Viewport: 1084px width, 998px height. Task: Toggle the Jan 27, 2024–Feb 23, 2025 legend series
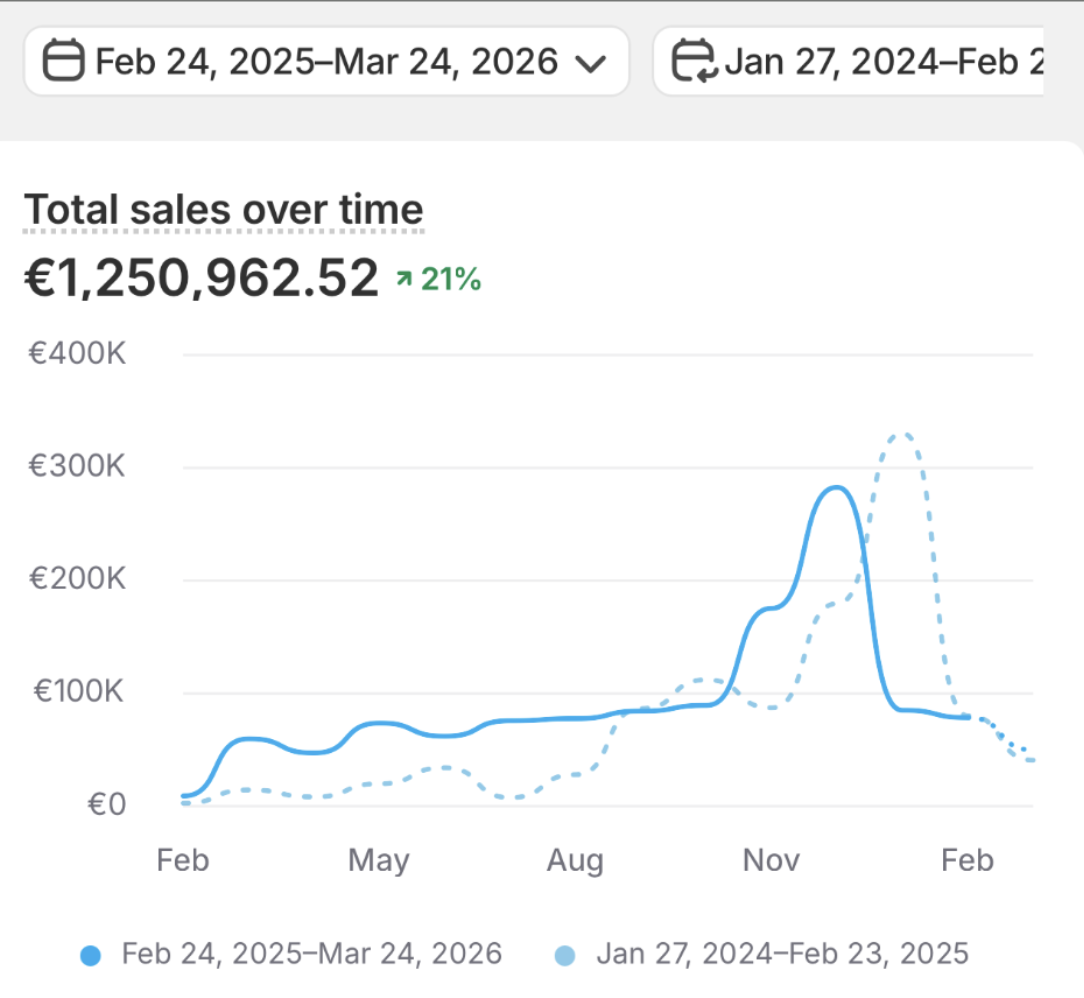click(x=782, y=953)
